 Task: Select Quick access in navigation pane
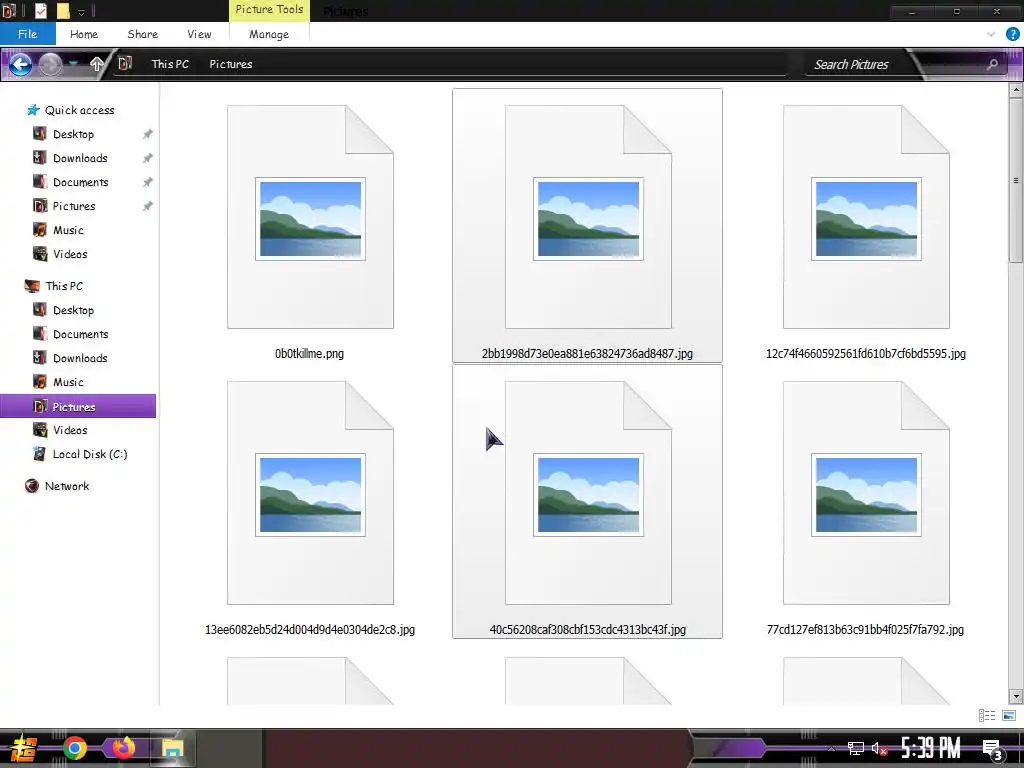coord(79,110)
